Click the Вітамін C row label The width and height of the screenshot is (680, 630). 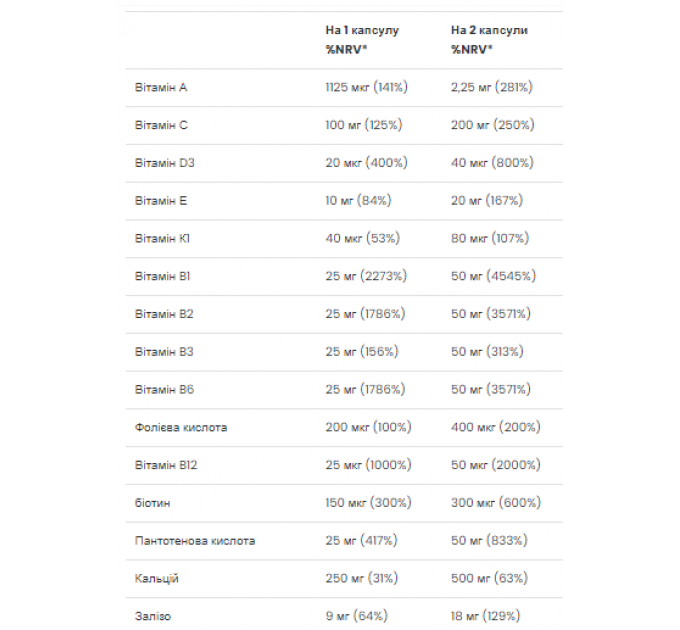point(161,125)
